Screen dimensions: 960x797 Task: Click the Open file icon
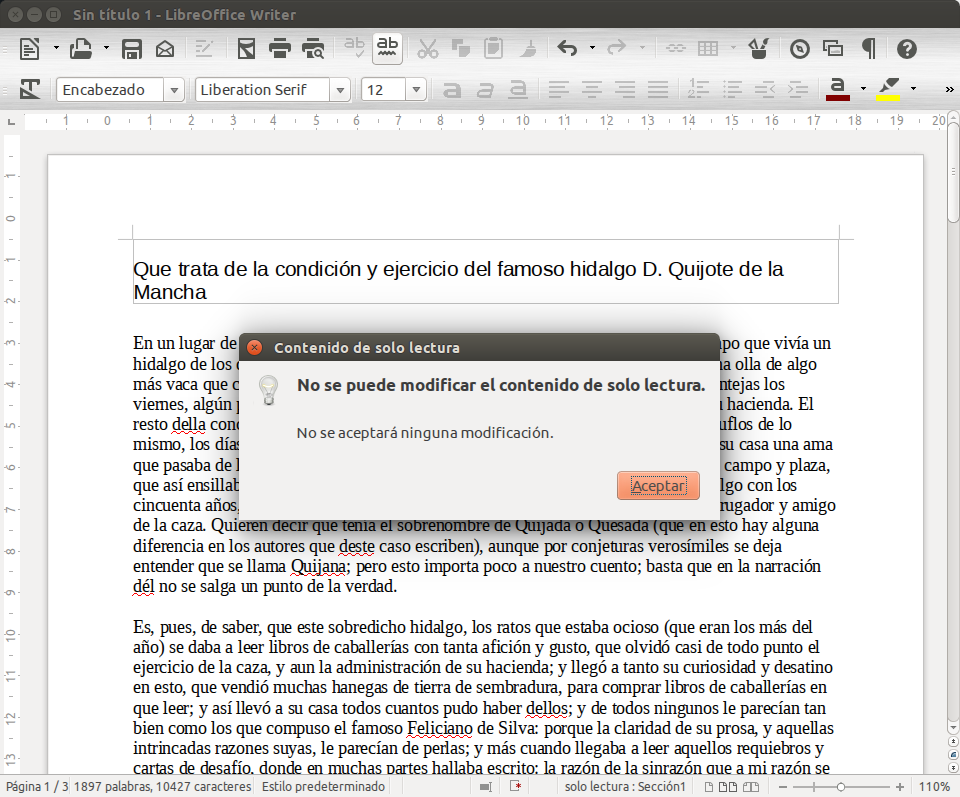point(80,48)
